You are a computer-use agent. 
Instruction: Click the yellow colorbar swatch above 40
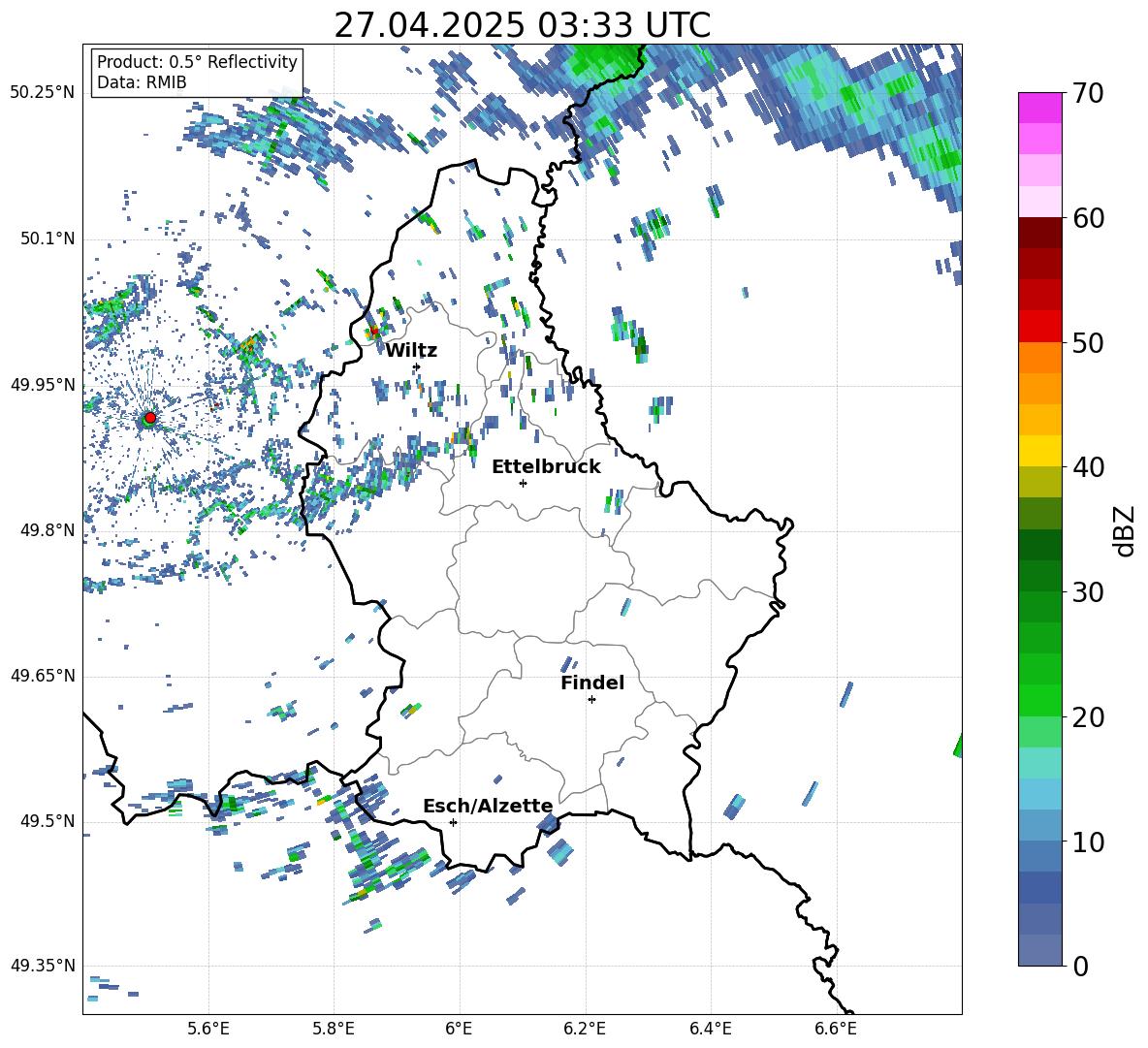click(x=1039, y=451)
